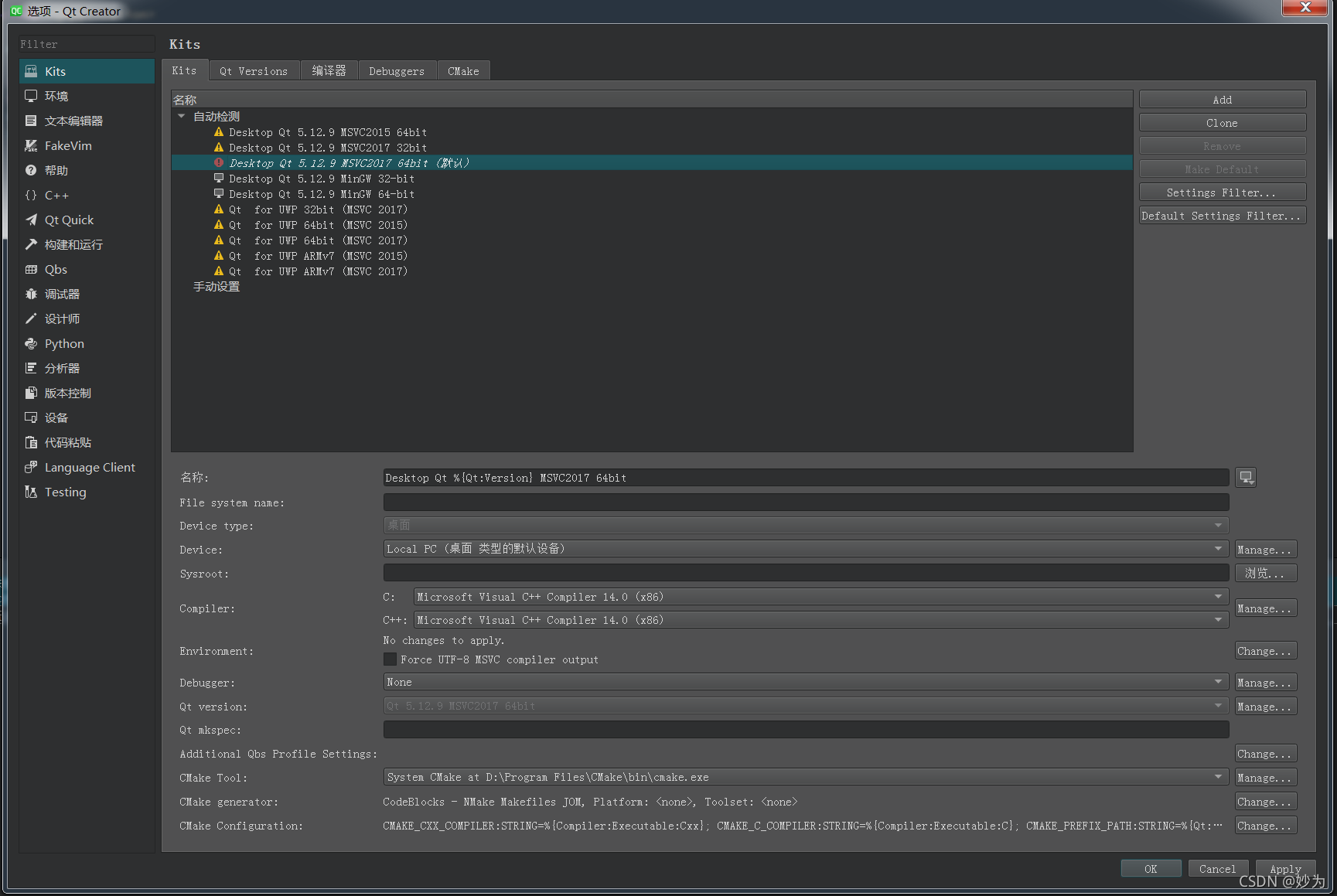The image size is (1337, 896).
Task: Select Qt for UWP 64bit (MSVC 2015)
Action: coord(318,225)
